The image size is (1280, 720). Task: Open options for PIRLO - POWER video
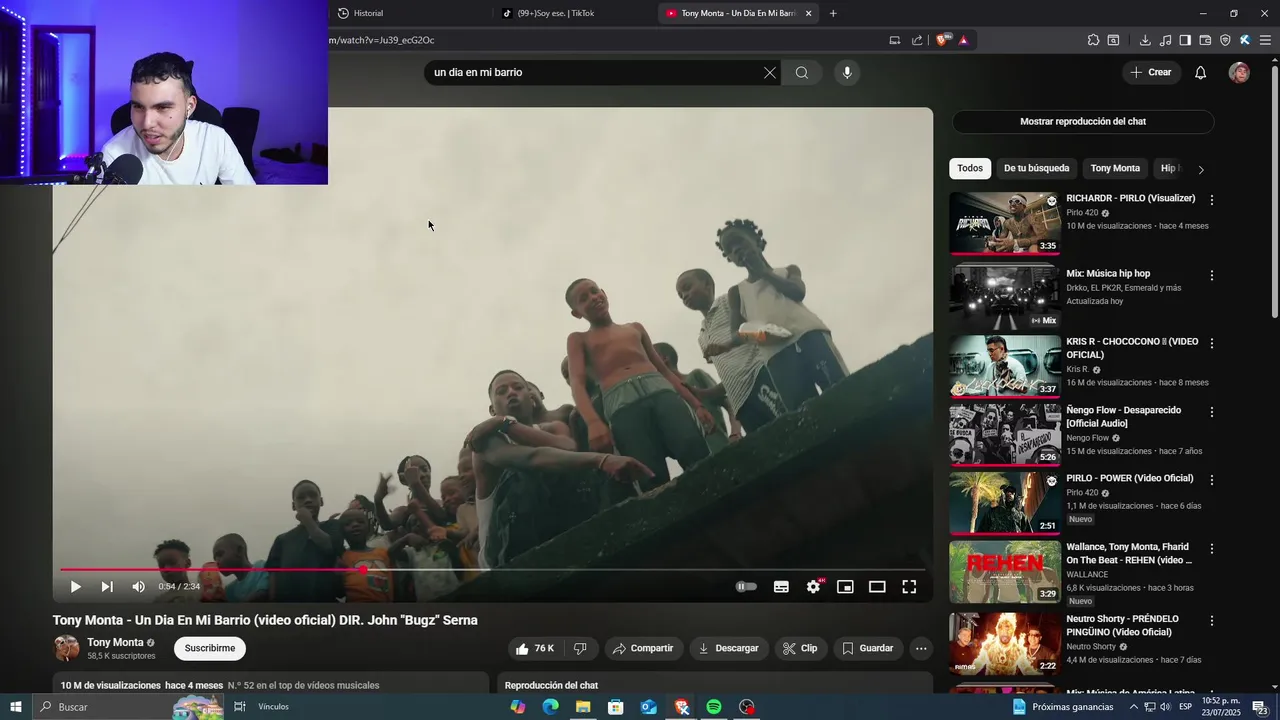coord(1212,480)
